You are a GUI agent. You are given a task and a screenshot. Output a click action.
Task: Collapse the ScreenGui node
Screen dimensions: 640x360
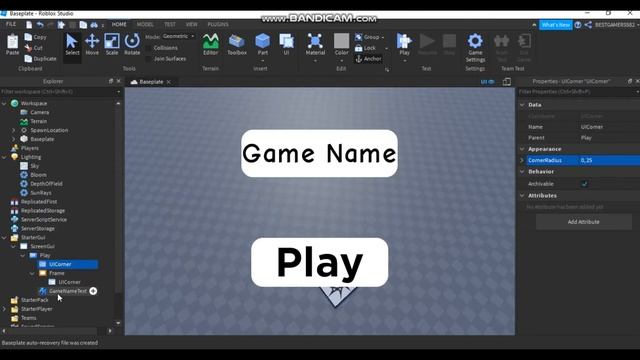pyautogui.click(x=13, y=247)
